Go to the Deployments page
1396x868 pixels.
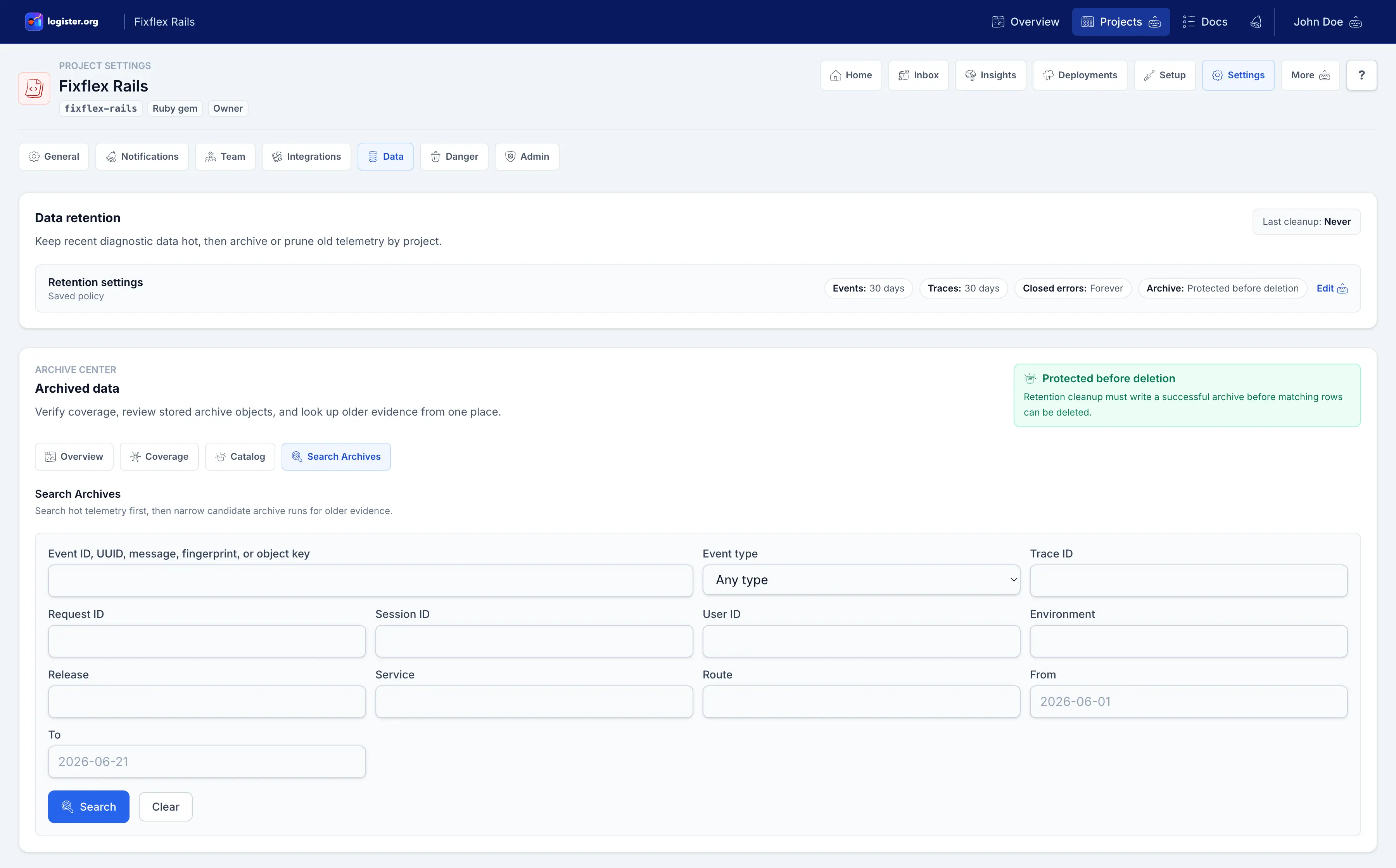pos(1080,75)
